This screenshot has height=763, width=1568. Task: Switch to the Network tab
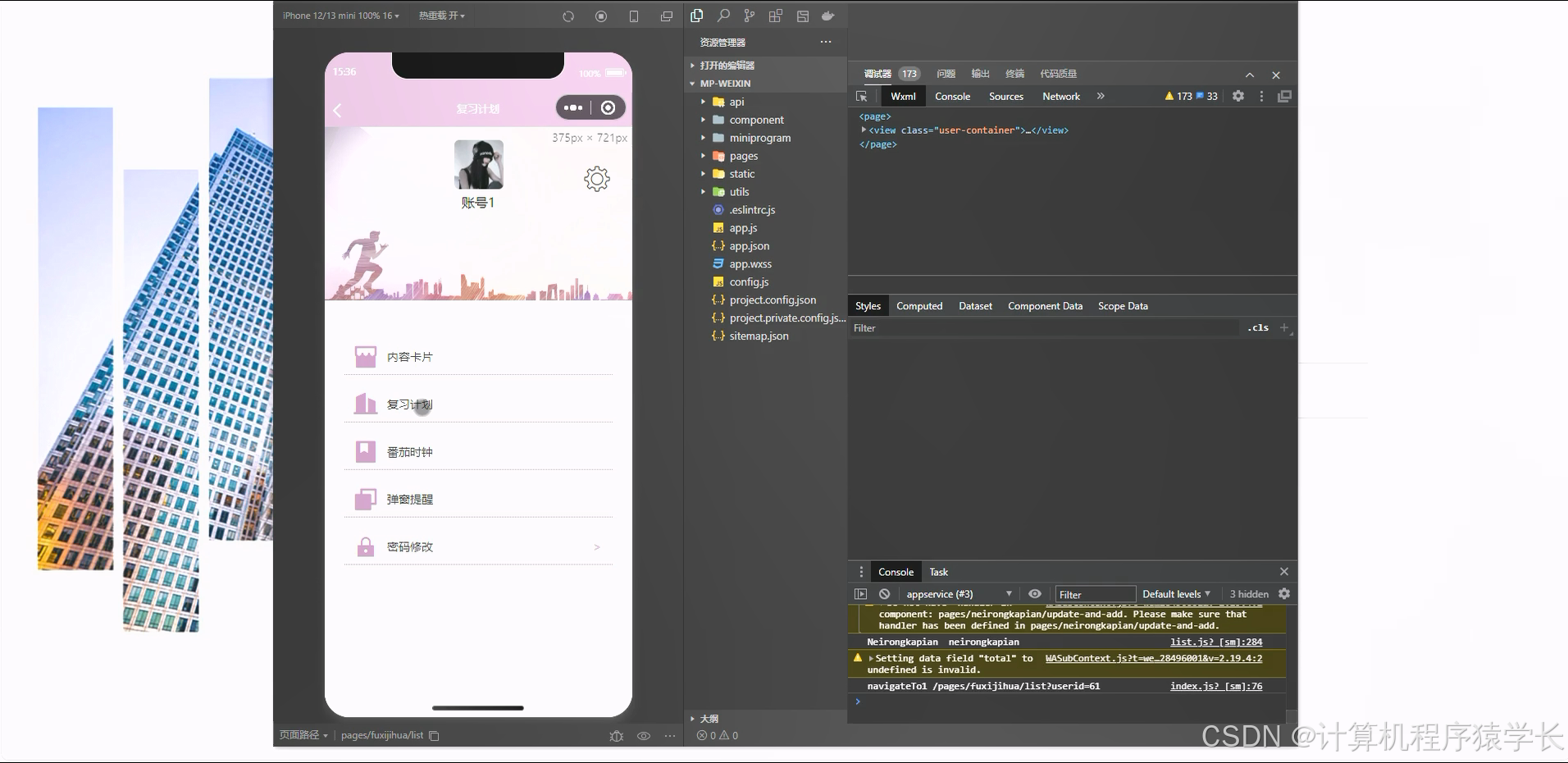pos(1061,96)
